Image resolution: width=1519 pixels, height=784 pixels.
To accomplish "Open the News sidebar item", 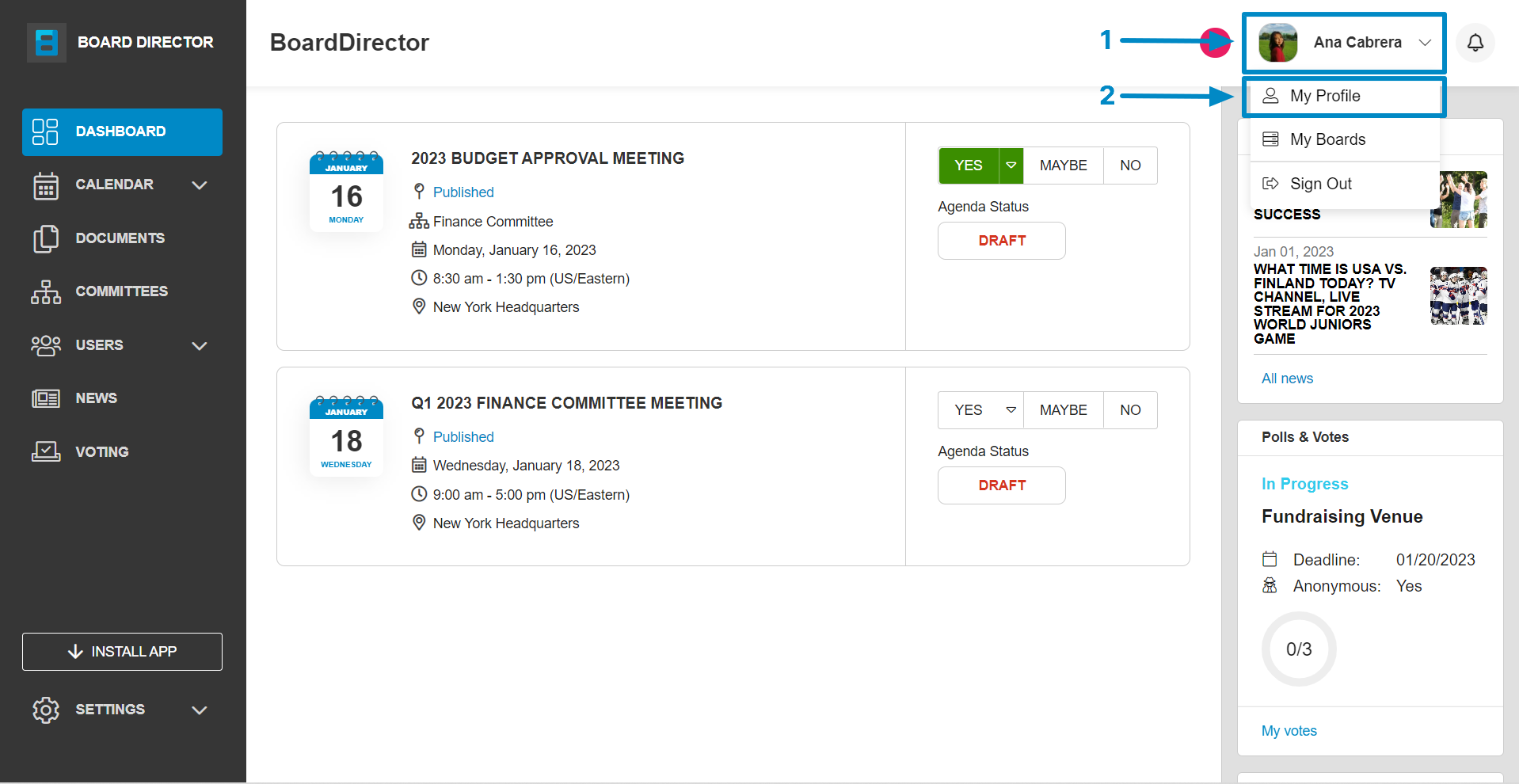I will [x=122, y=398].
